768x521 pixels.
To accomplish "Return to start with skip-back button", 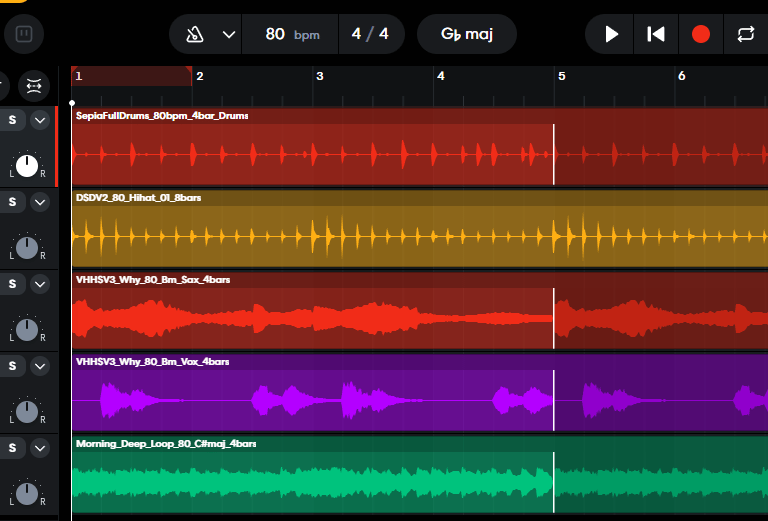I will coord(656,34).
